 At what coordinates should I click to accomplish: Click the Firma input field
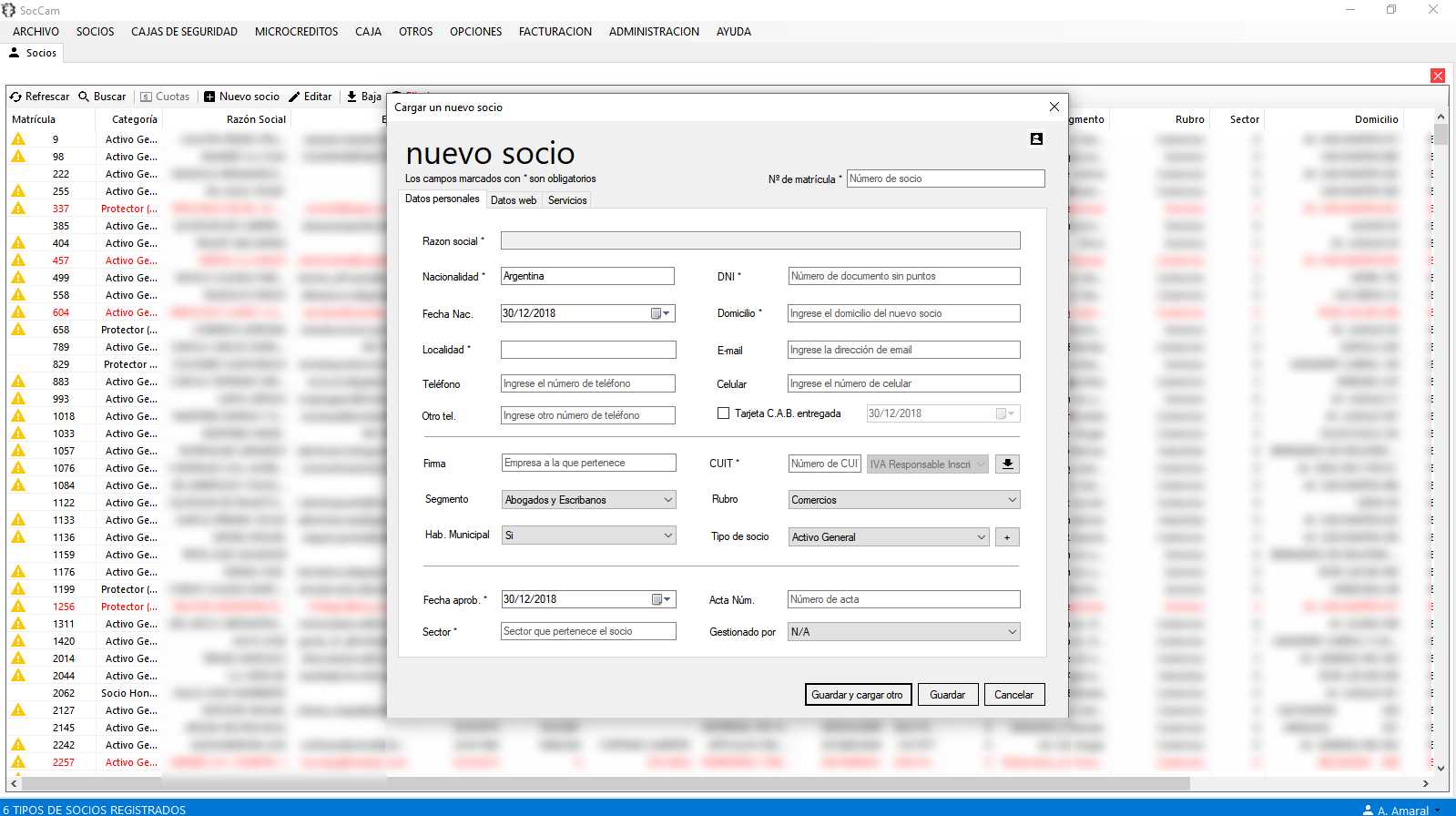pyautogui.click(x=589, y=463)
